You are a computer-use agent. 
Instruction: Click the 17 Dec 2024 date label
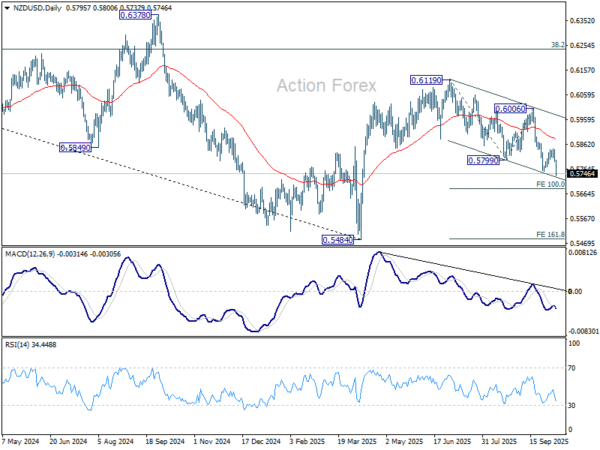tap(261, 441)
